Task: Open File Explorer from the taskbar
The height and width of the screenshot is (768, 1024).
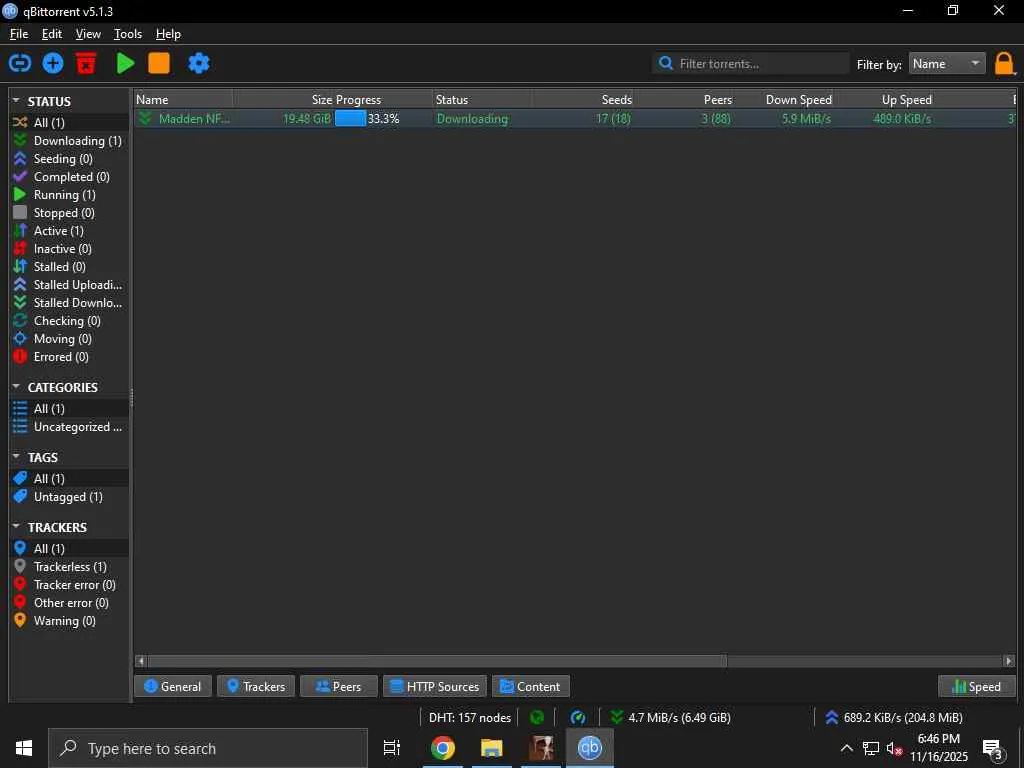Action: pos(491,748)
